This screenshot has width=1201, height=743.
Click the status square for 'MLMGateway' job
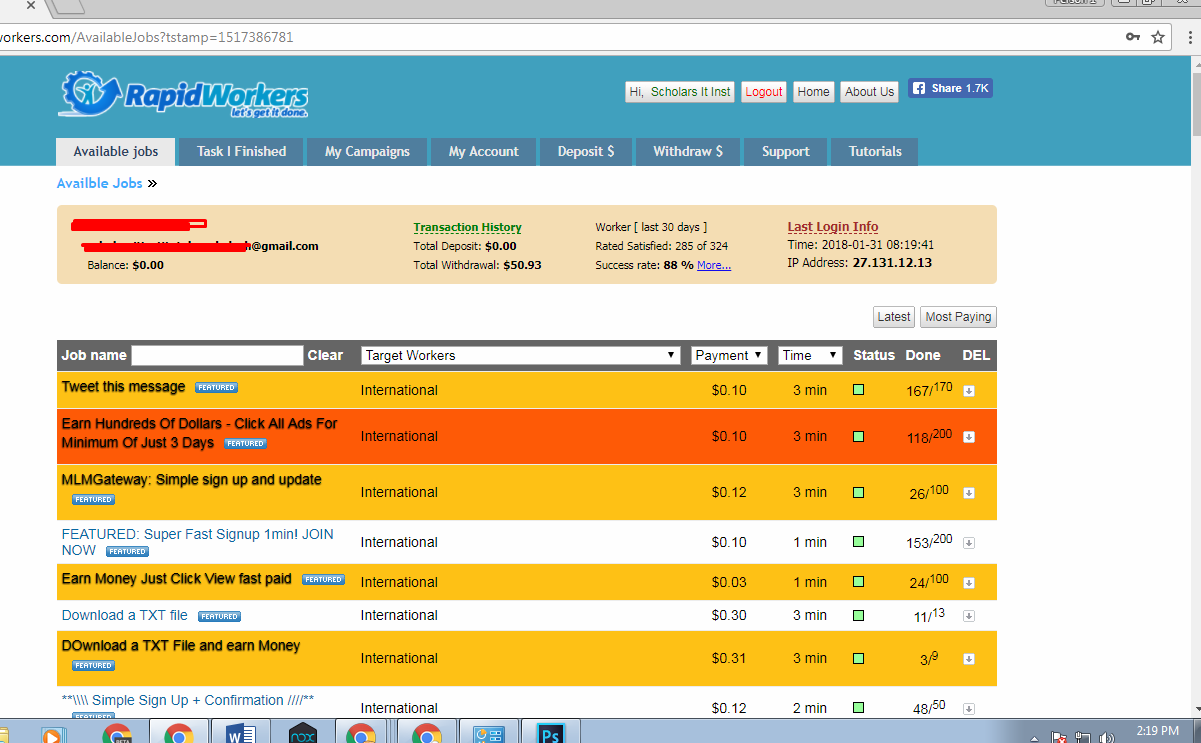click(858, 492)
